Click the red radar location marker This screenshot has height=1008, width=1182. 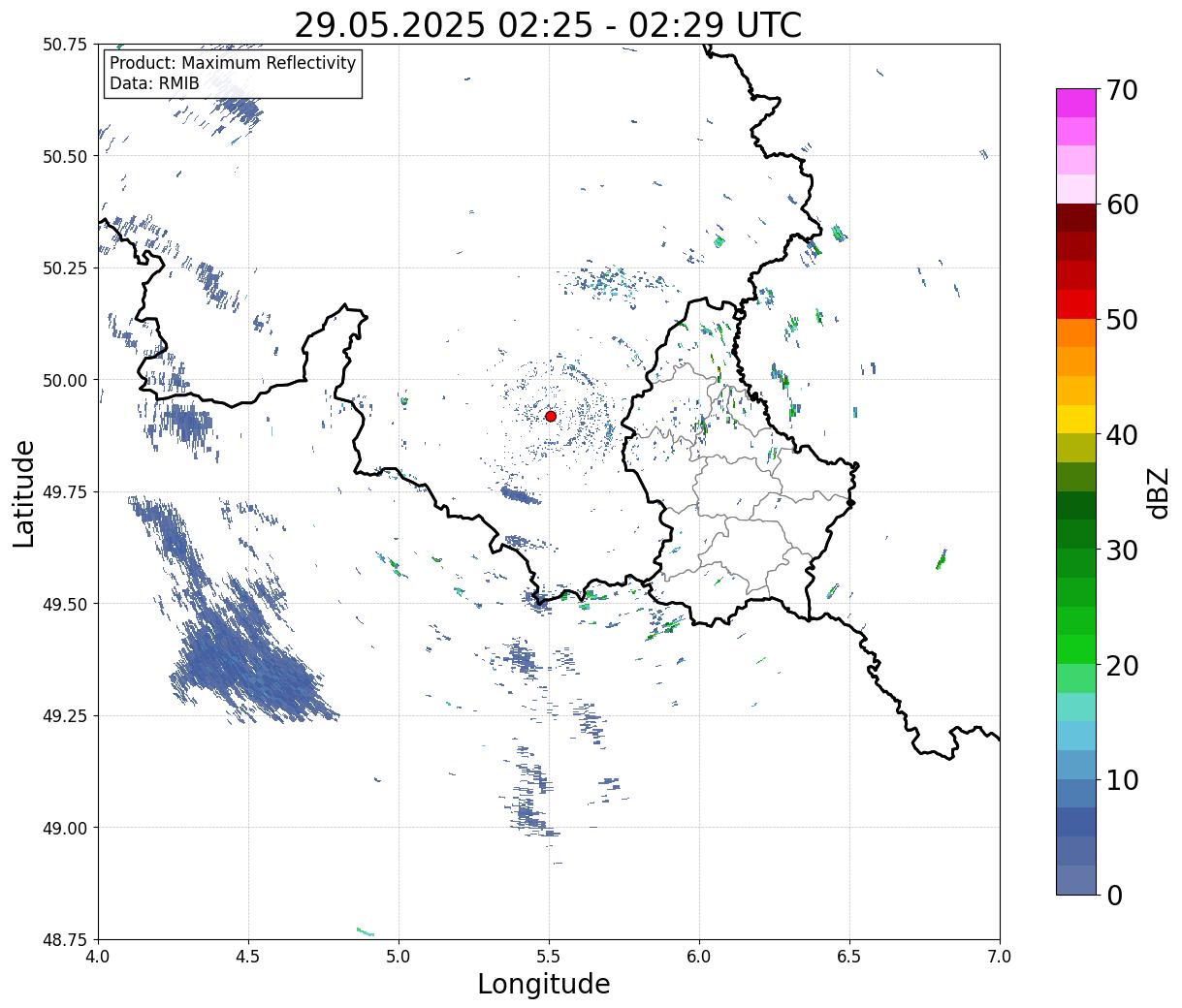point(551,416)
